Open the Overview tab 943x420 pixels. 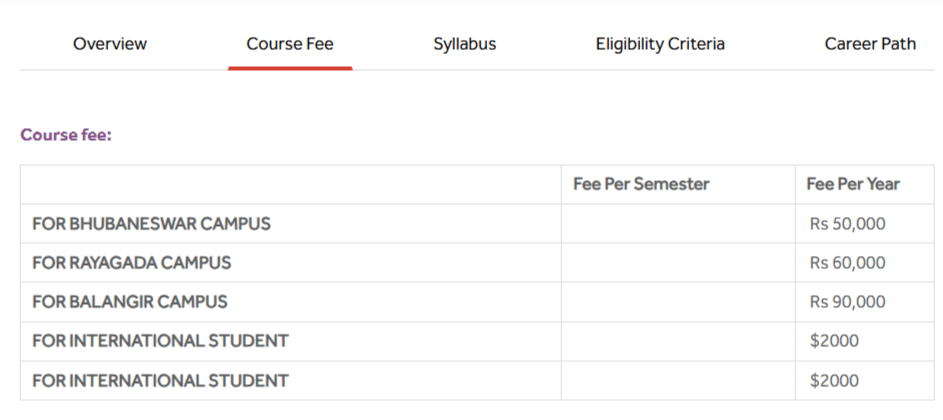pyautogui.click(x=110, y=44)
